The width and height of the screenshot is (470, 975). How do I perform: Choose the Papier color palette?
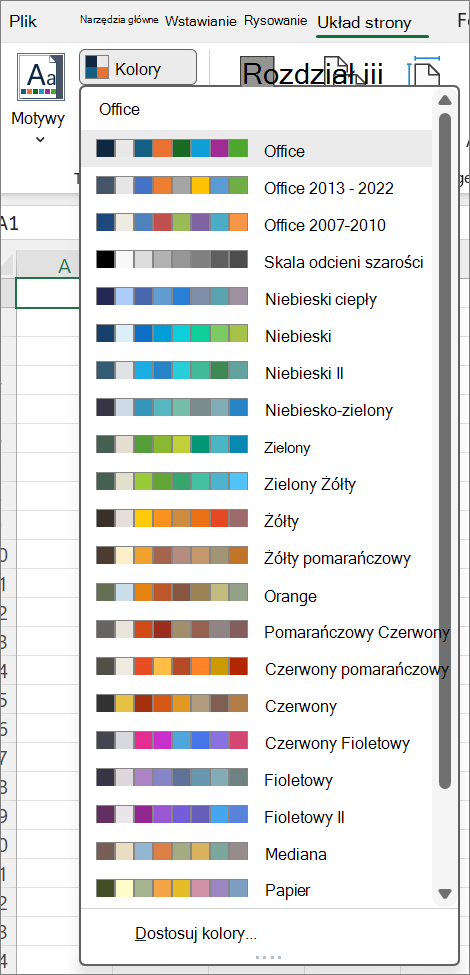pyautogui.click(x=257, y=890)
